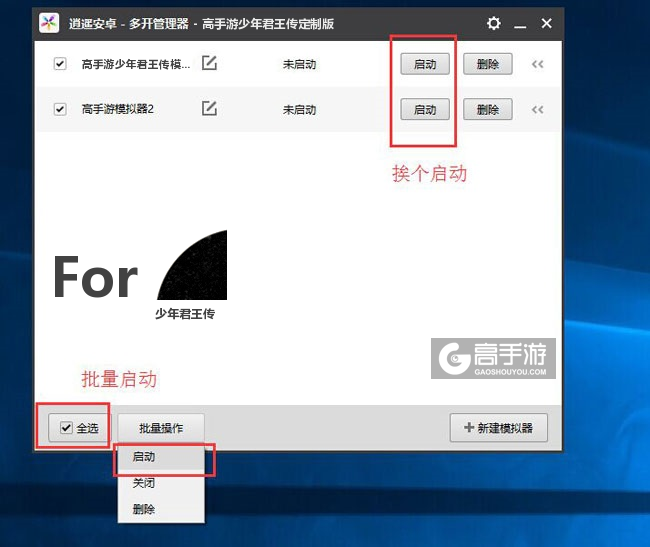
Task: Open the 批量操作 dropdown
Action: [x=161, y=428]
